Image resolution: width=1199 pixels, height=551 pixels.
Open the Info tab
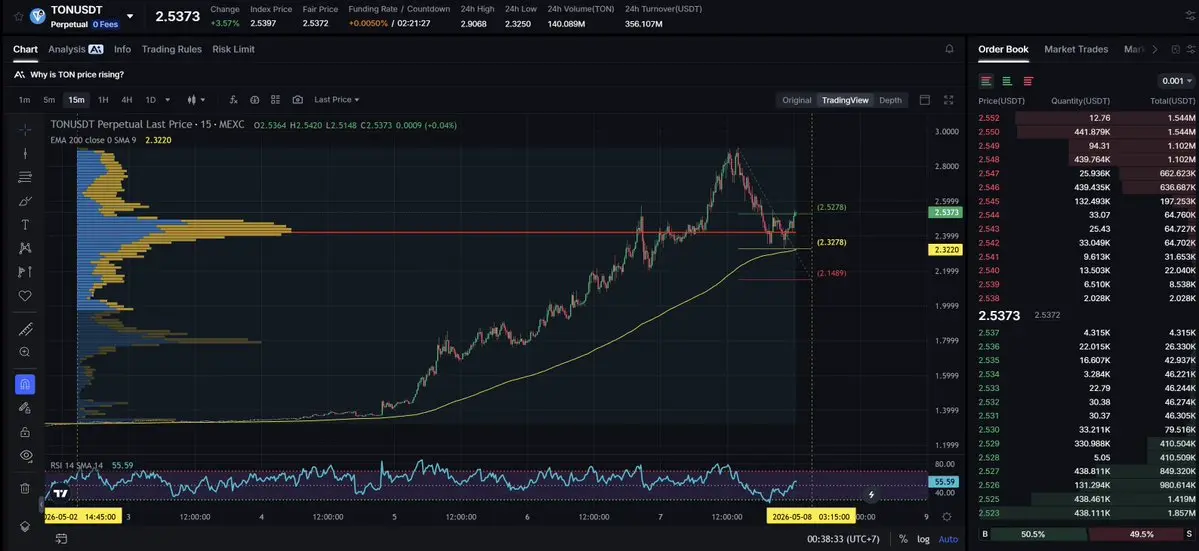point(122,49)
